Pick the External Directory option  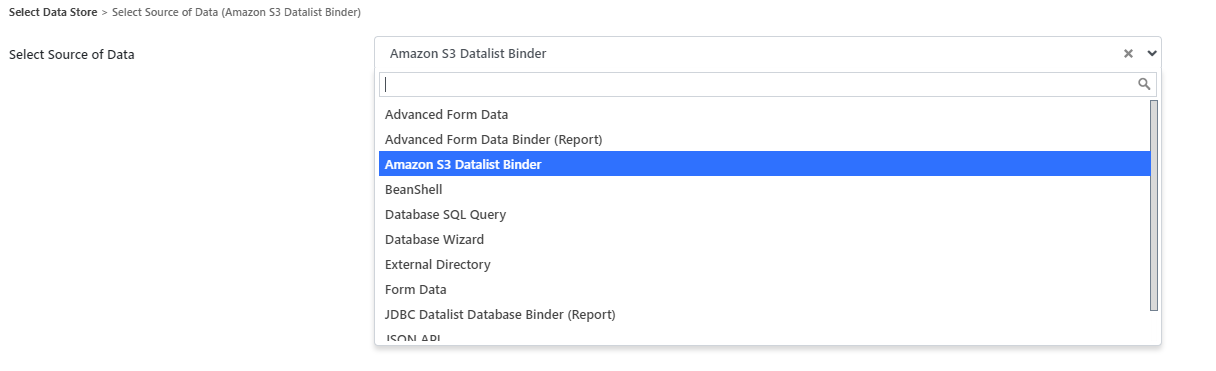pos(764,264)
